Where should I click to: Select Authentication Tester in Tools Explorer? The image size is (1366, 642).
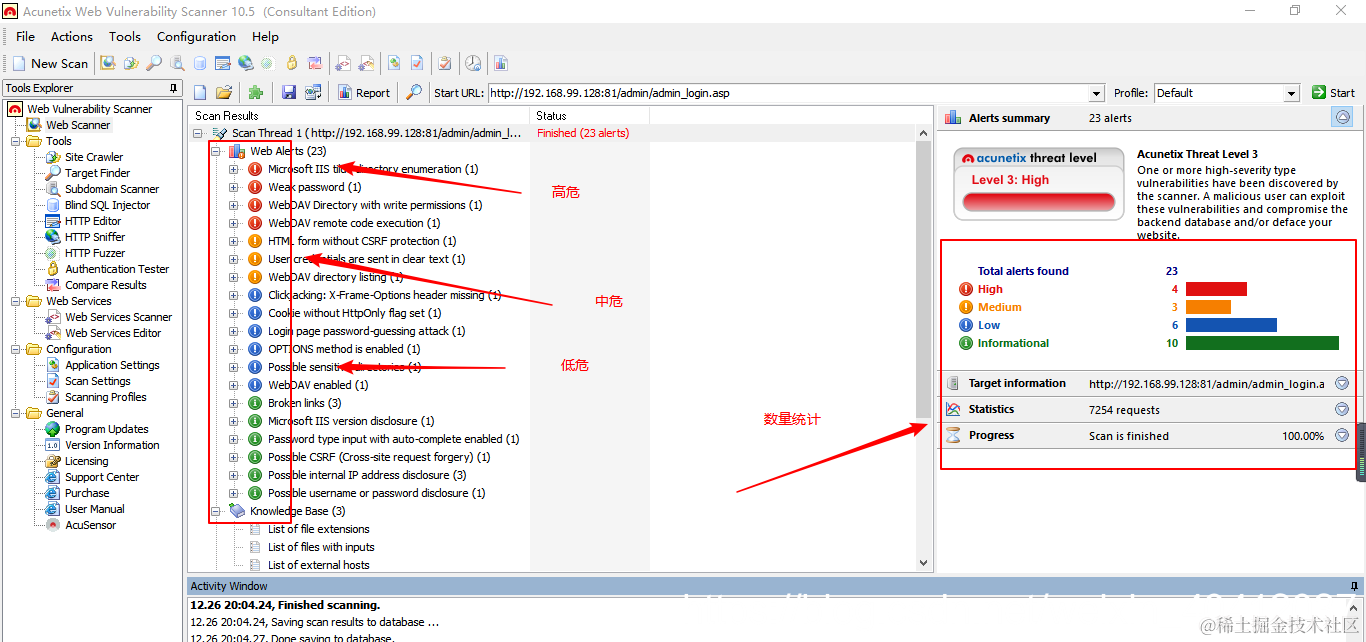tap(117, 269)
